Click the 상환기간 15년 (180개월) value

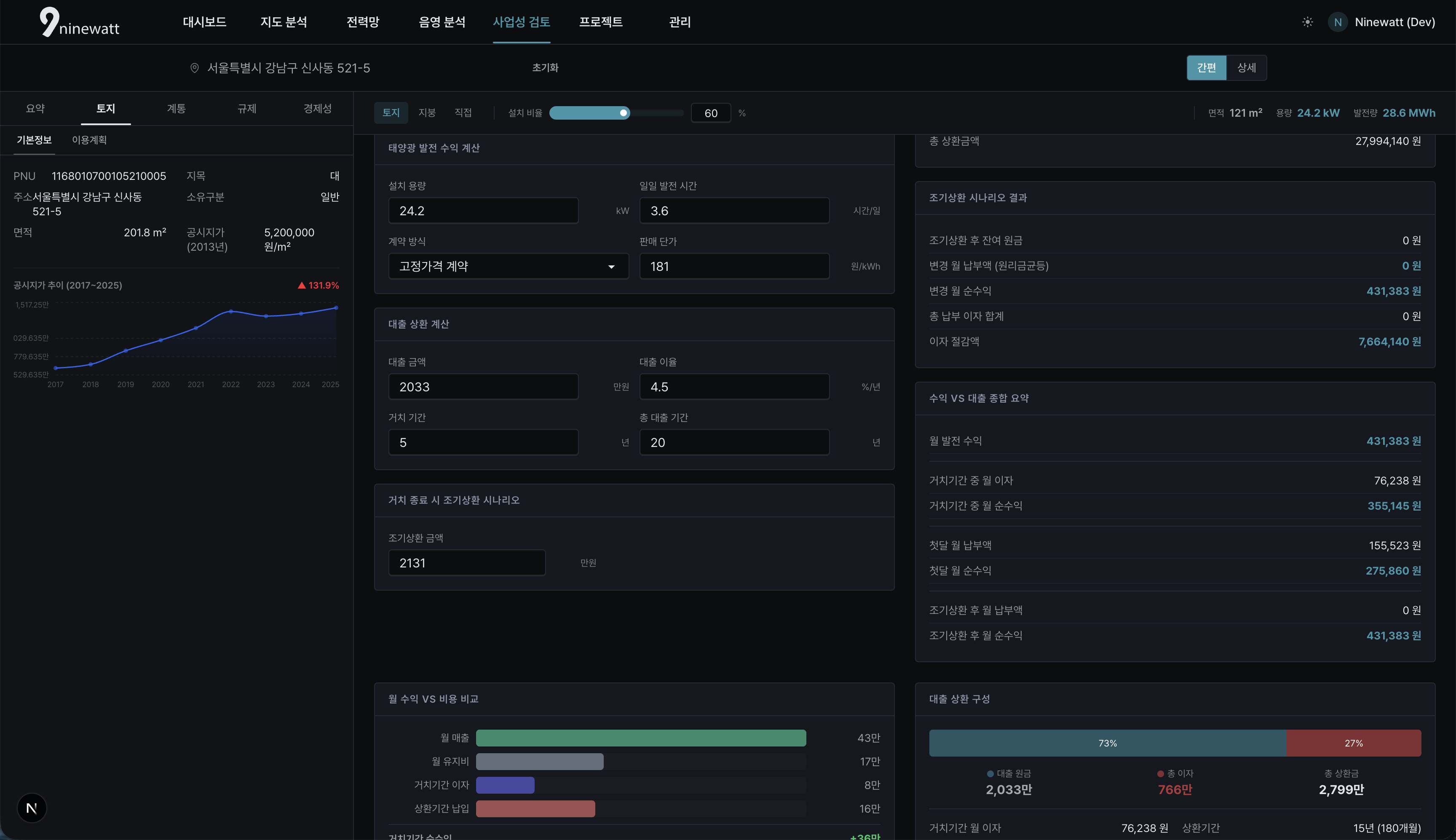click(x=1387, y=829)
